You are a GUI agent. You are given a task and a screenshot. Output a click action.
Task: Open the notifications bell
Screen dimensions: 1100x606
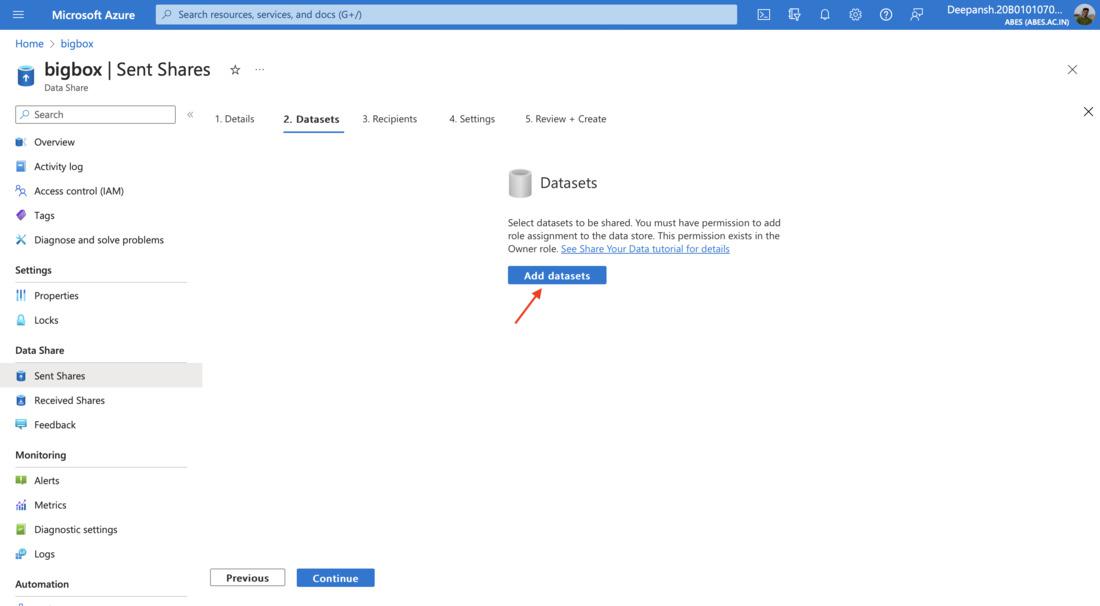tap(825, 14)
